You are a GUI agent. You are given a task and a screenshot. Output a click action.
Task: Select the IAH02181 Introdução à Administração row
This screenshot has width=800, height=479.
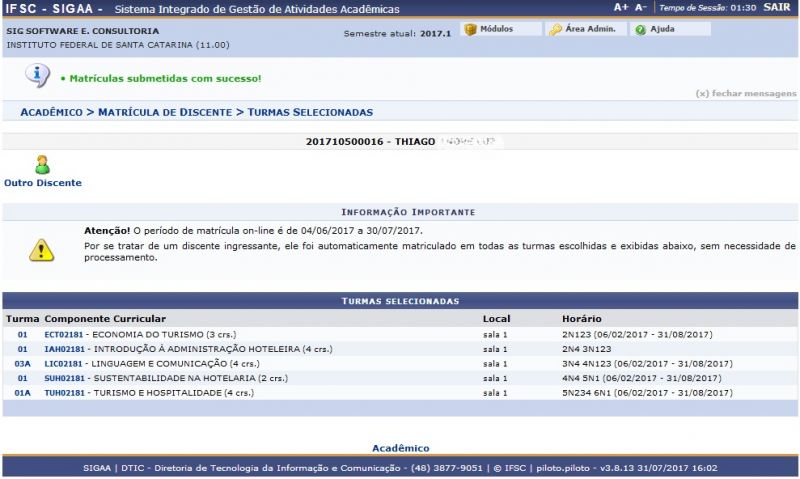pyautogui.click(x=64, y=349)
